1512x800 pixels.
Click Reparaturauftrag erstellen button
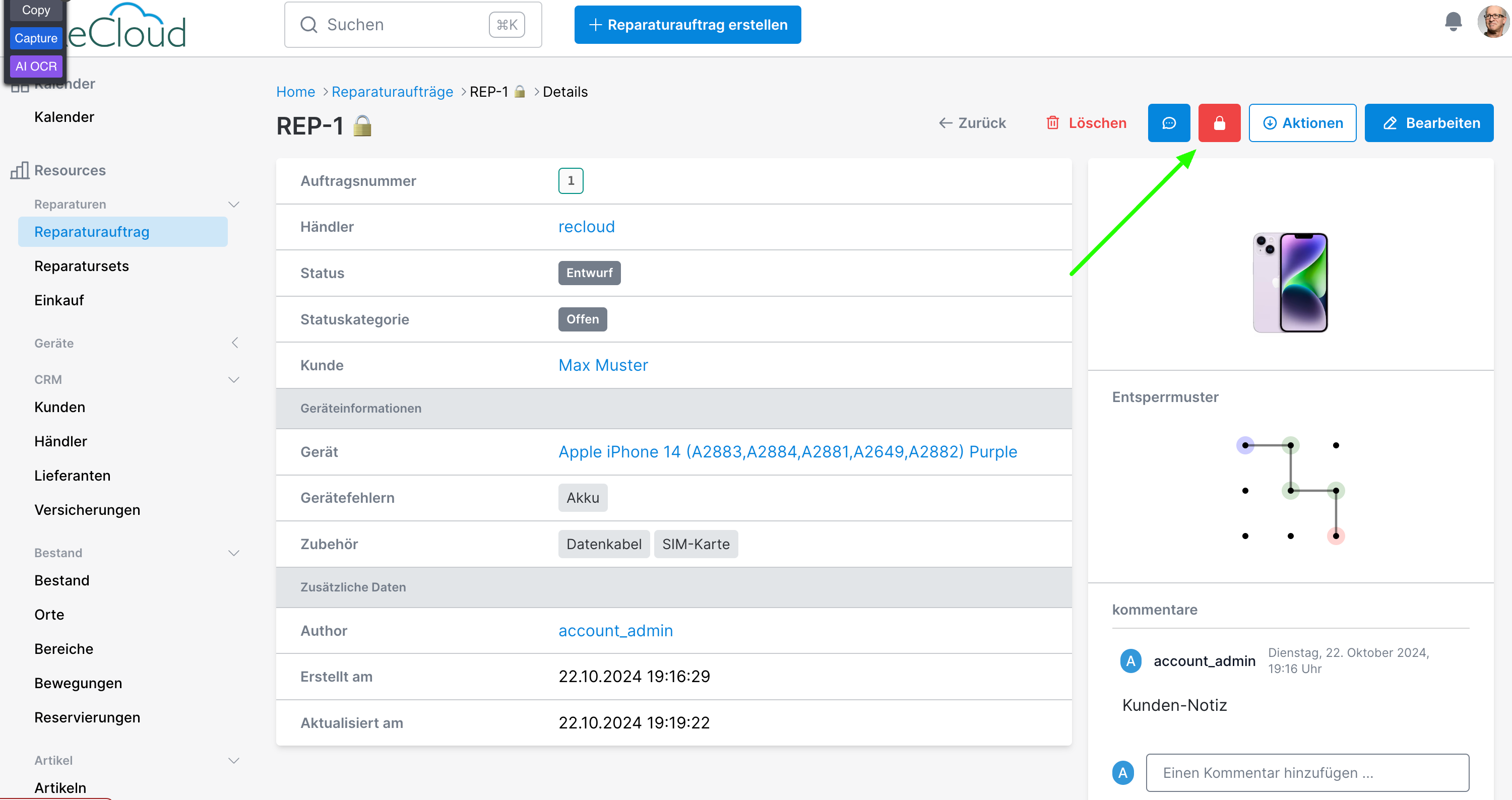click(x=687, y=25)
